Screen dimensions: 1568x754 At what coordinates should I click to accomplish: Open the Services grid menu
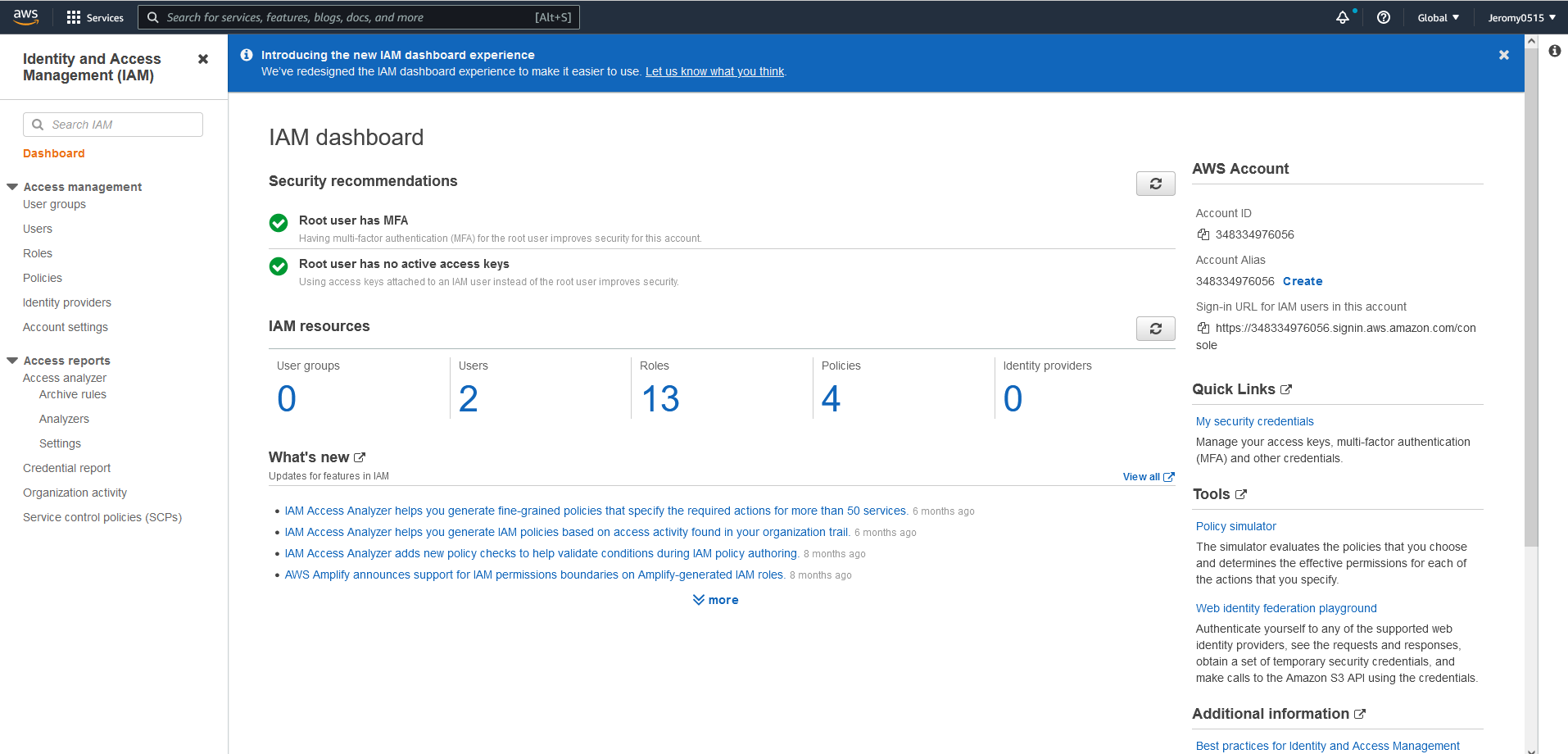point(95,17)
